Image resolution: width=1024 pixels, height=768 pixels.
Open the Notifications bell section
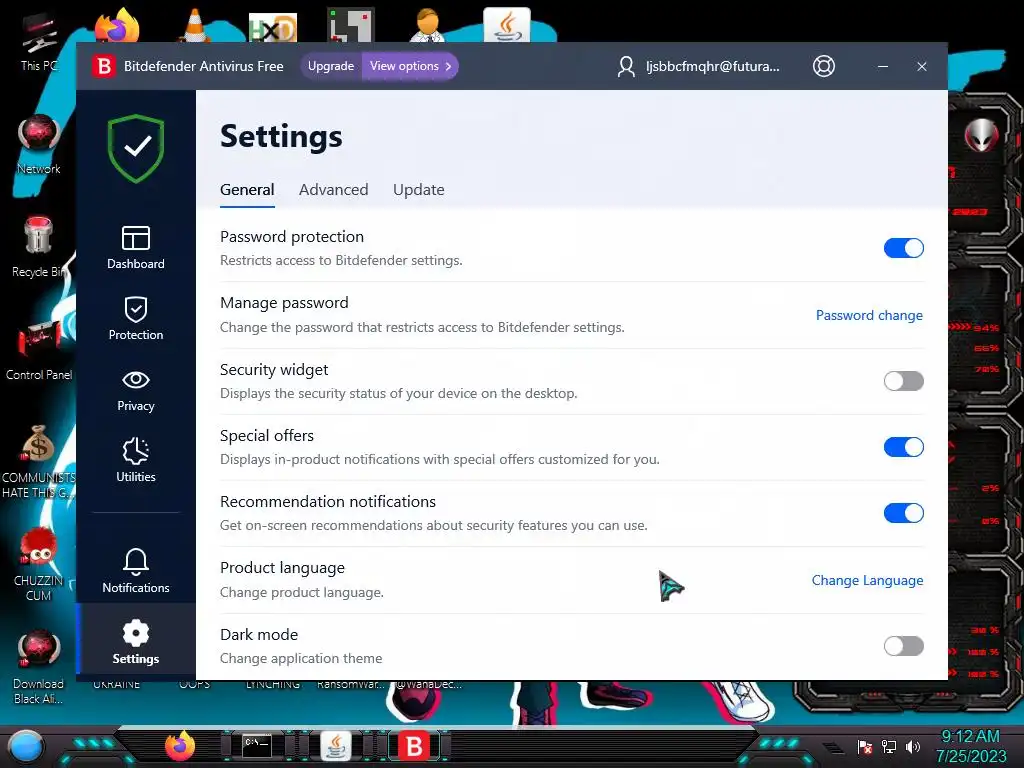[136, 571]
